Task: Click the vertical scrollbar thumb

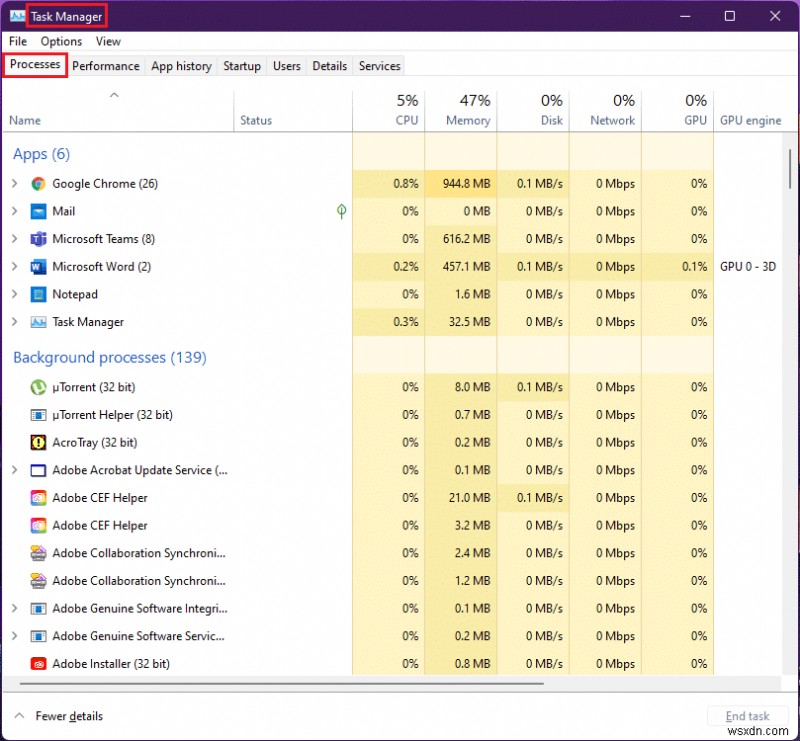Action: point(790,169)
